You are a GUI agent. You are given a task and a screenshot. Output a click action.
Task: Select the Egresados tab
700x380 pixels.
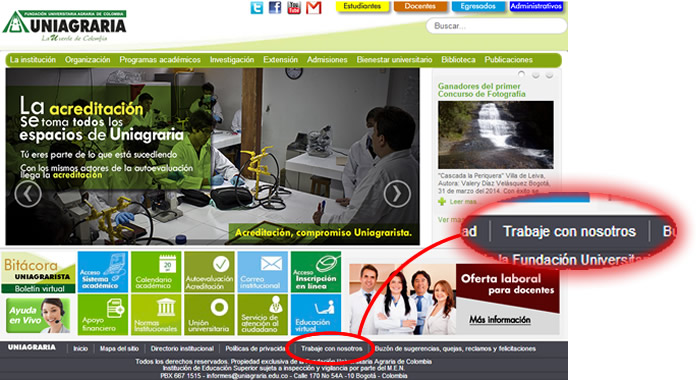pyautogui.click(x=478, y=7)
